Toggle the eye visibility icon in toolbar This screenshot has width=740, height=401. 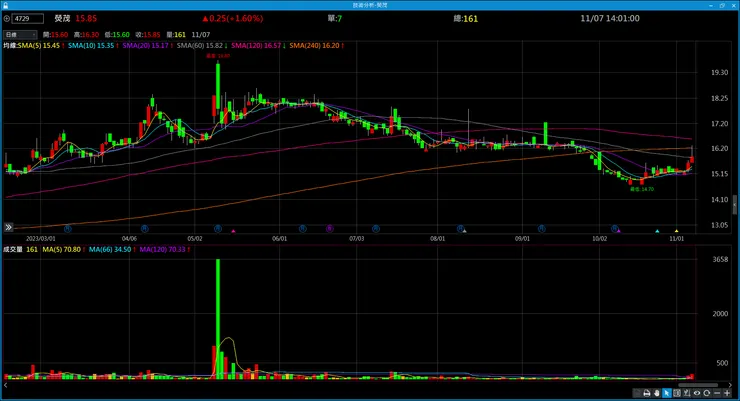pos(697,393)
